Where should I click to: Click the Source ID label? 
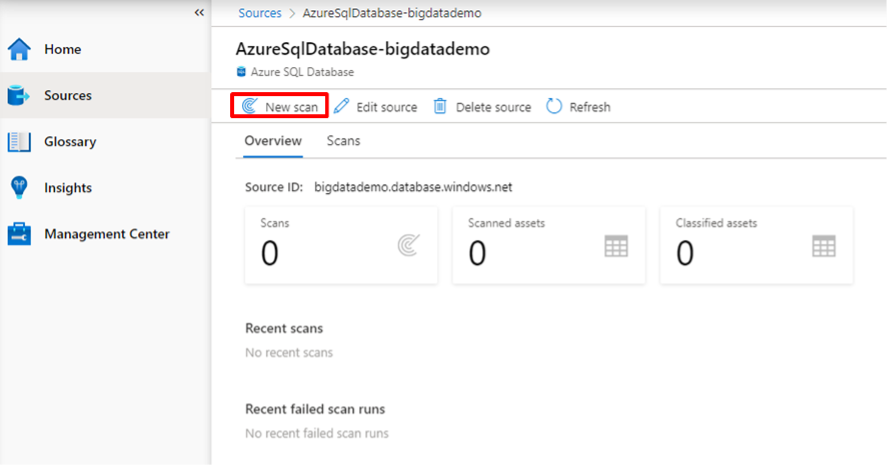[x=274, y=187]
